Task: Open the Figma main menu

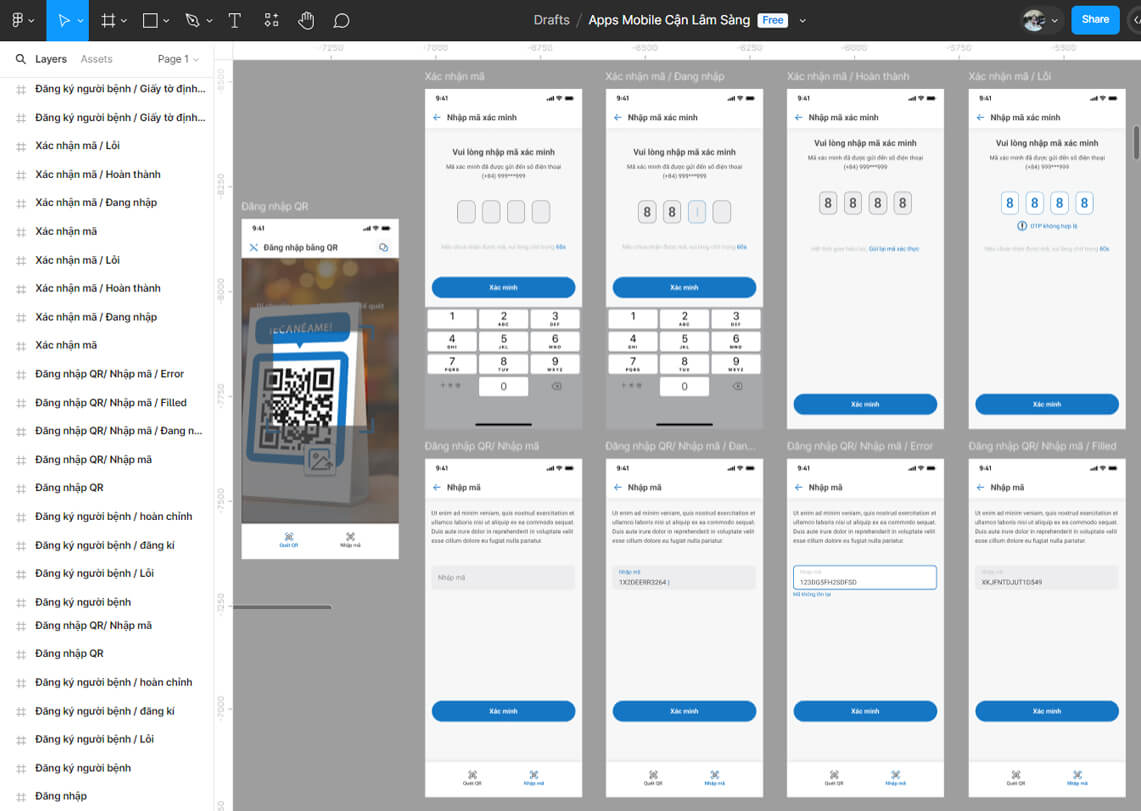Action: (21, 20)
